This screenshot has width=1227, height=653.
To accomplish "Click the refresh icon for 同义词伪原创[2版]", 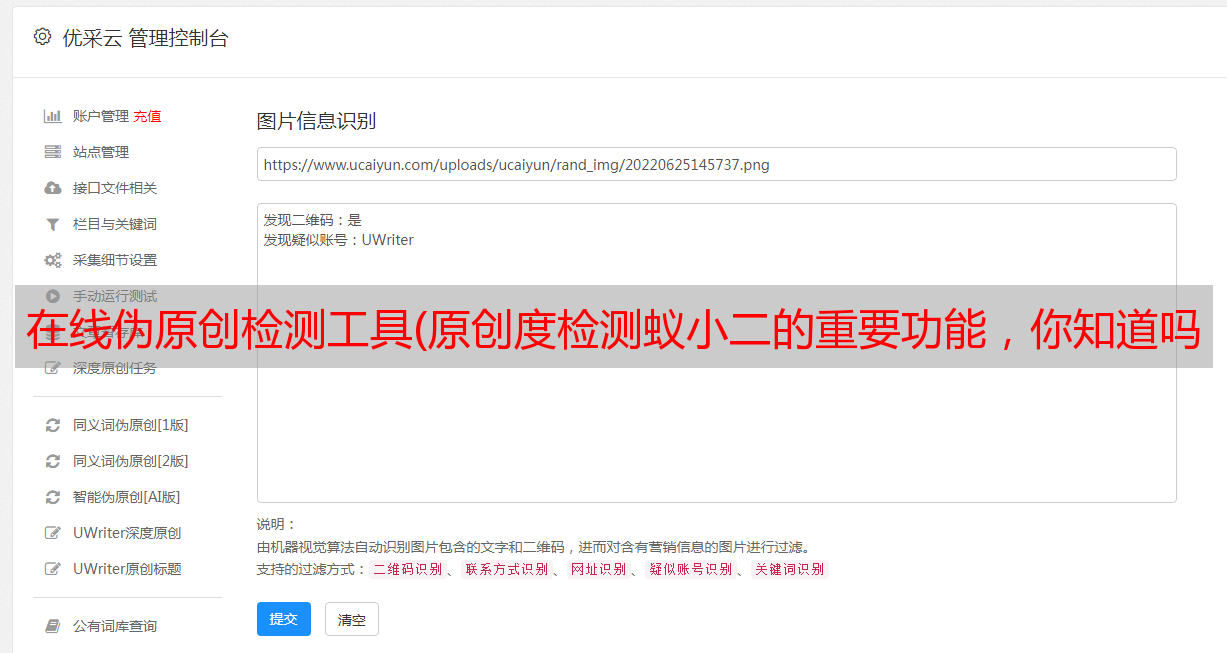I will [x=53, y=461].
